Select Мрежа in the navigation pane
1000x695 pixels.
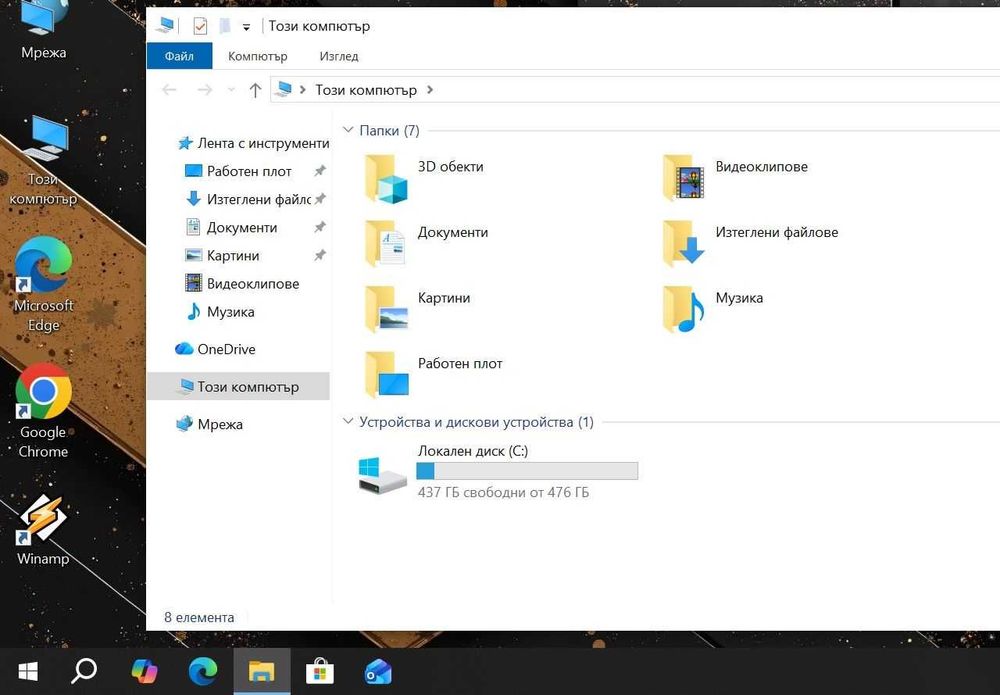(x=209, y=424)
